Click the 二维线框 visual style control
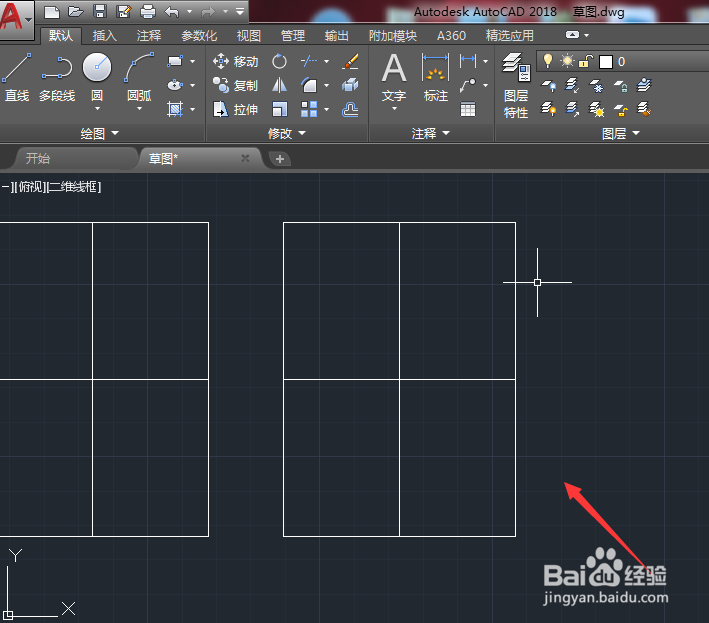The height and width of the screenshot is (623, 709). point(74,187)
